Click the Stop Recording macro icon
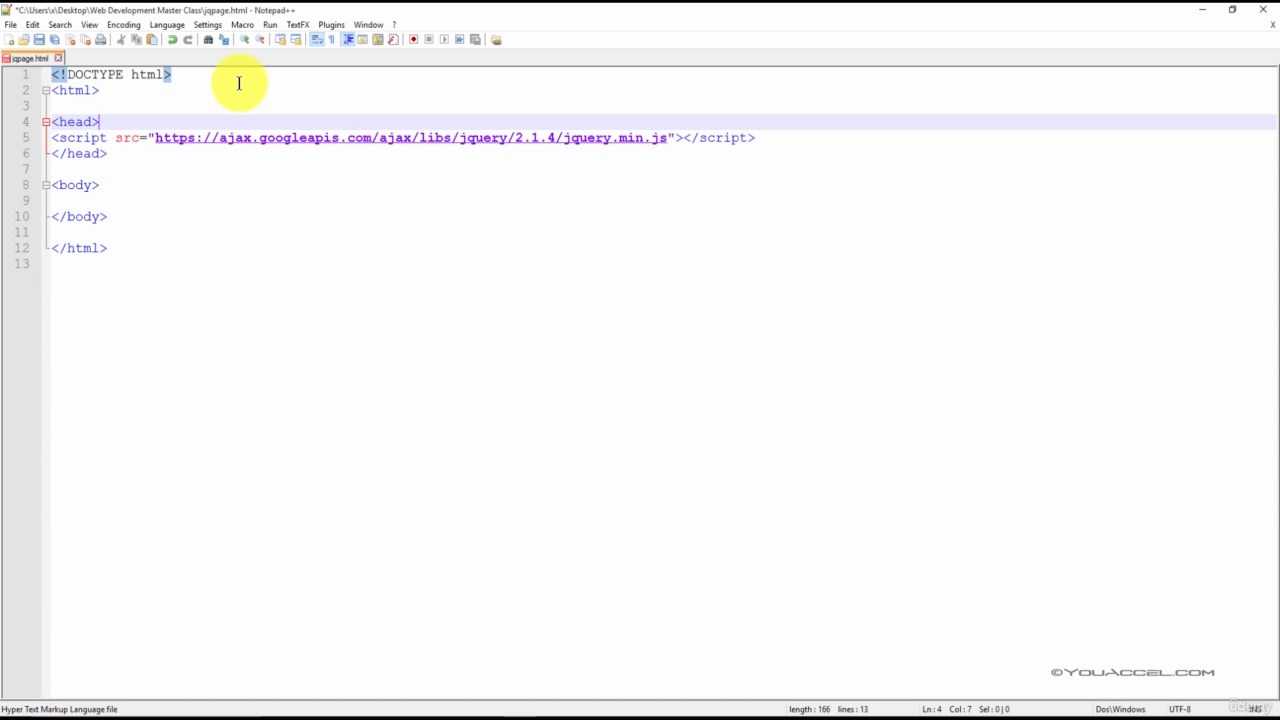1280x720 pixels. click(429, 40)
